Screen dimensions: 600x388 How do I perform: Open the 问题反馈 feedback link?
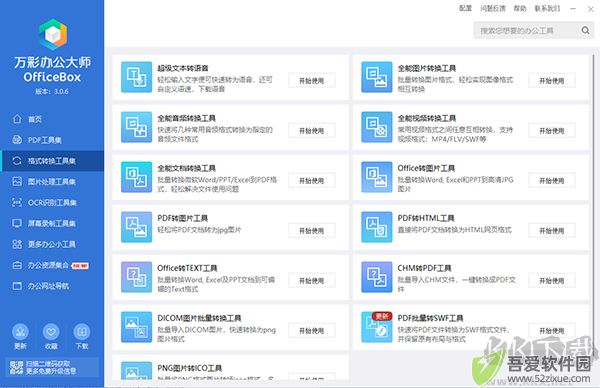493,8
